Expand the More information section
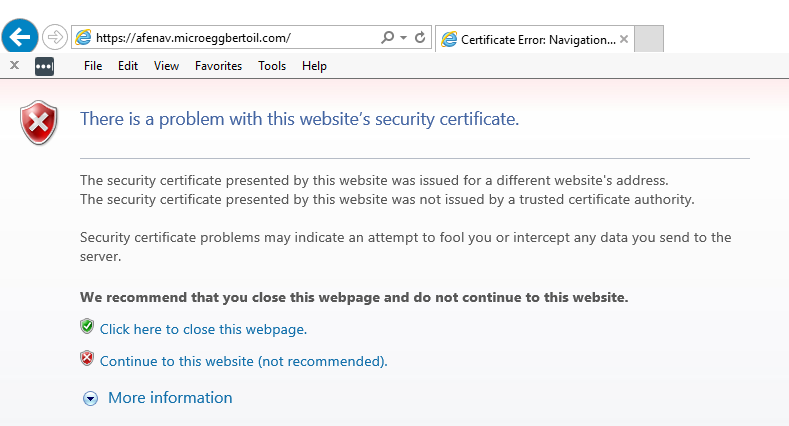 (x=91, y=398)
